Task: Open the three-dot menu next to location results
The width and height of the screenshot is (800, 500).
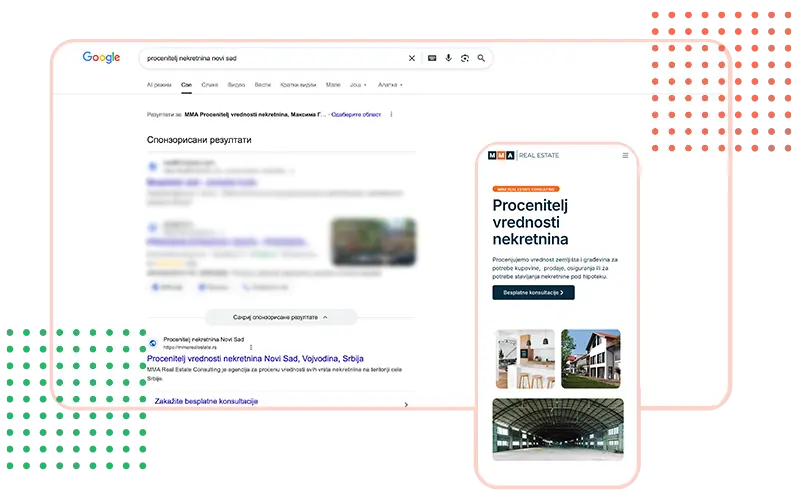Action: [391, 114]
